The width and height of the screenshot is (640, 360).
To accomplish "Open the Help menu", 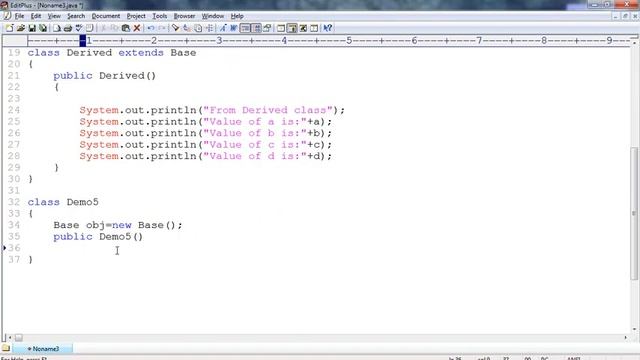I will (x=237, y=16).
